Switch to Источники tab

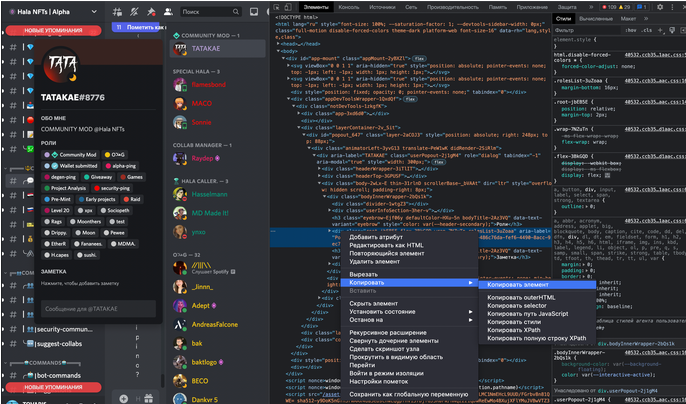point(382,7)
